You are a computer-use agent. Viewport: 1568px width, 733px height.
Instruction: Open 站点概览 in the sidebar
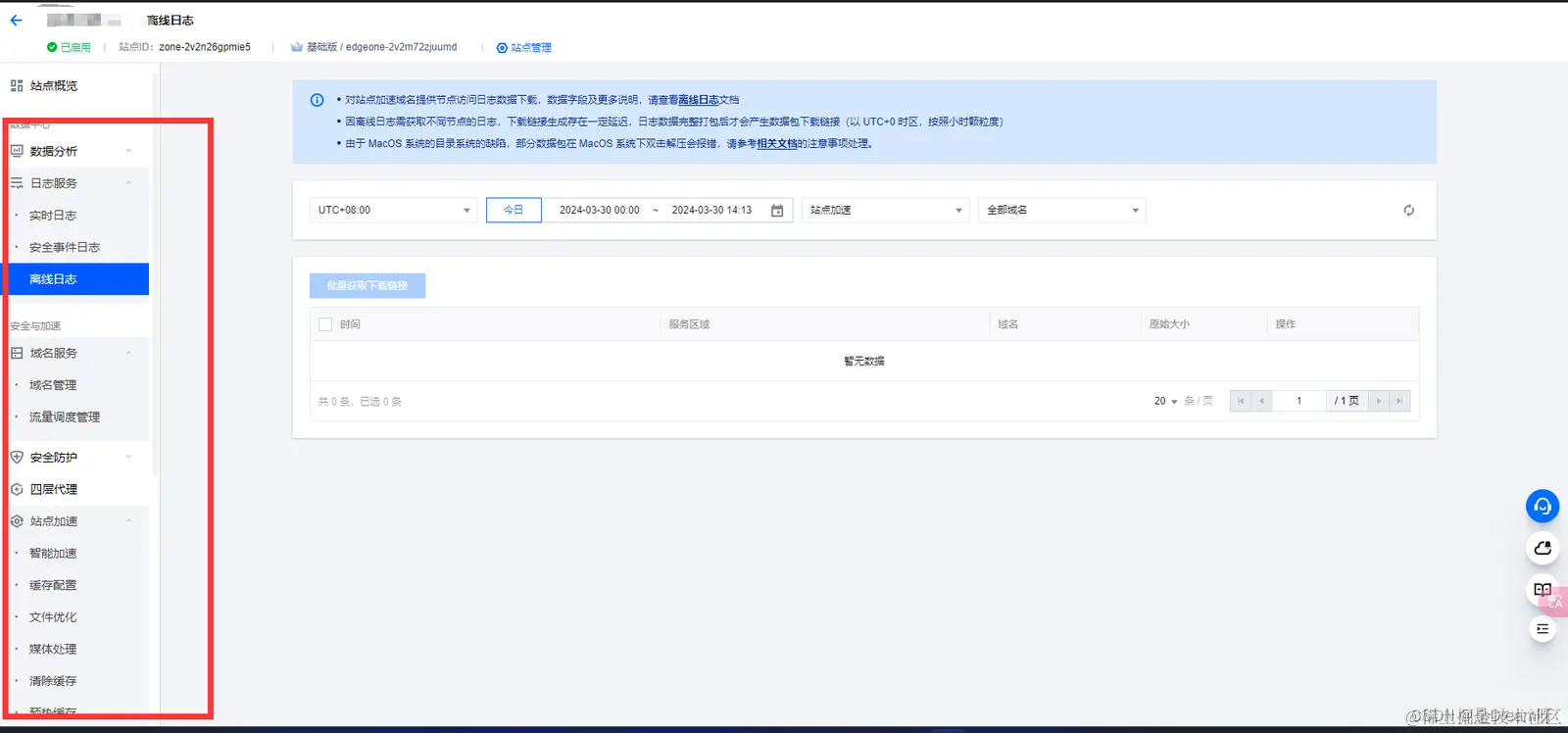54,86
